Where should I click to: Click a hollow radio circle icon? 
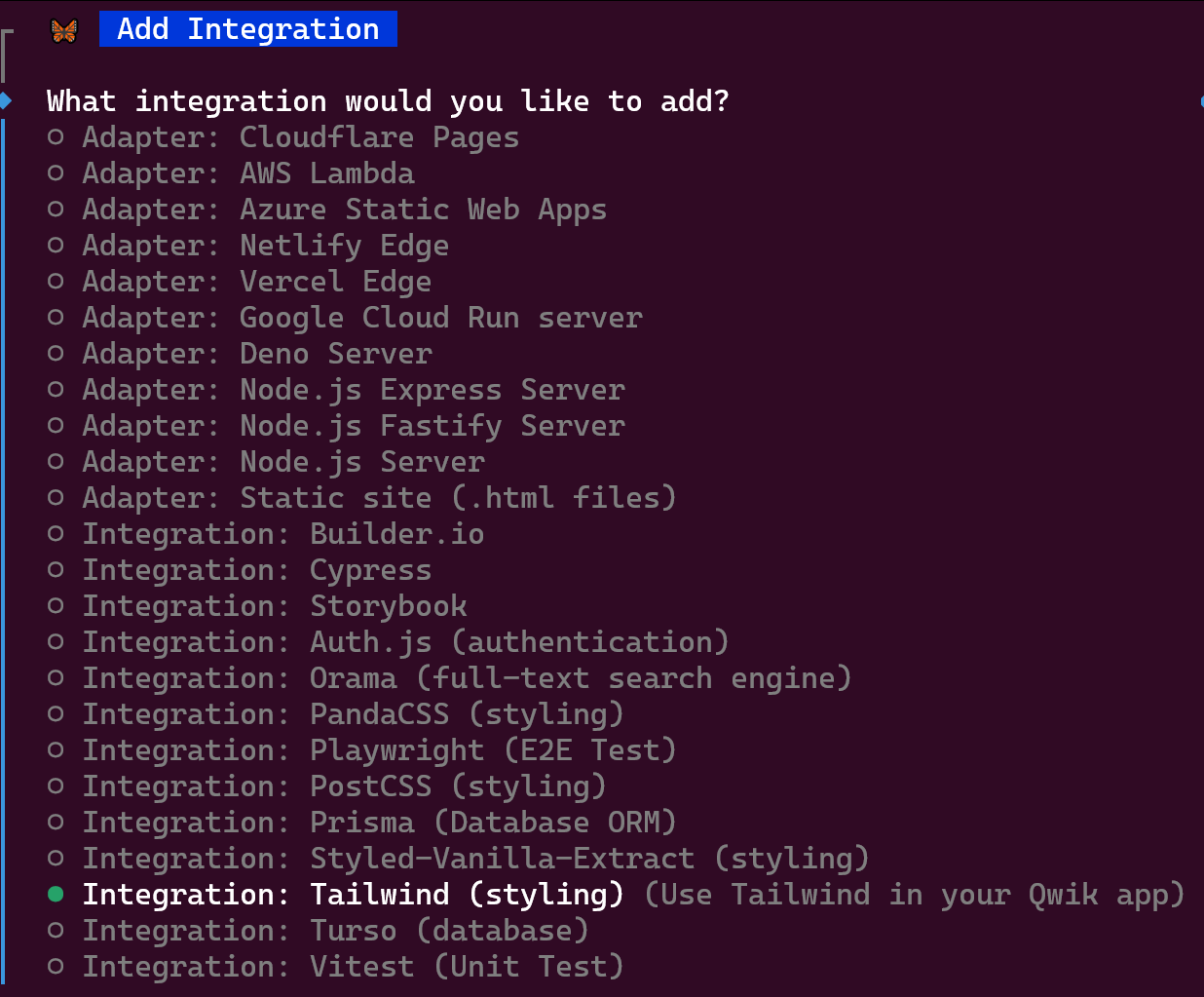point(56,136)
